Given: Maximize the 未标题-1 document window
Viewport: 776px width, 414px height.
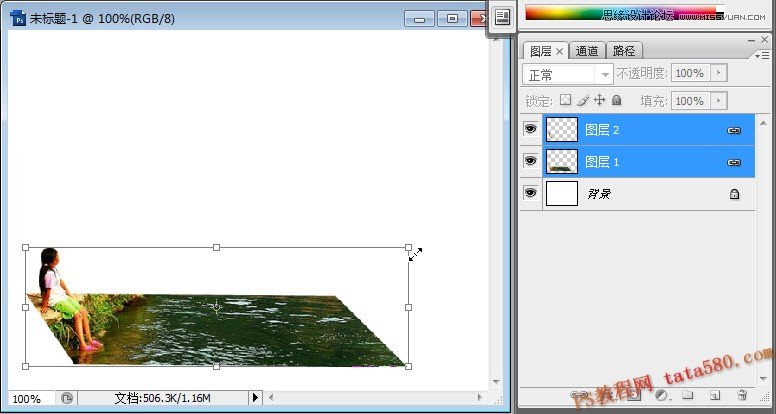Looking at the screenshot, I should (452, 19).
